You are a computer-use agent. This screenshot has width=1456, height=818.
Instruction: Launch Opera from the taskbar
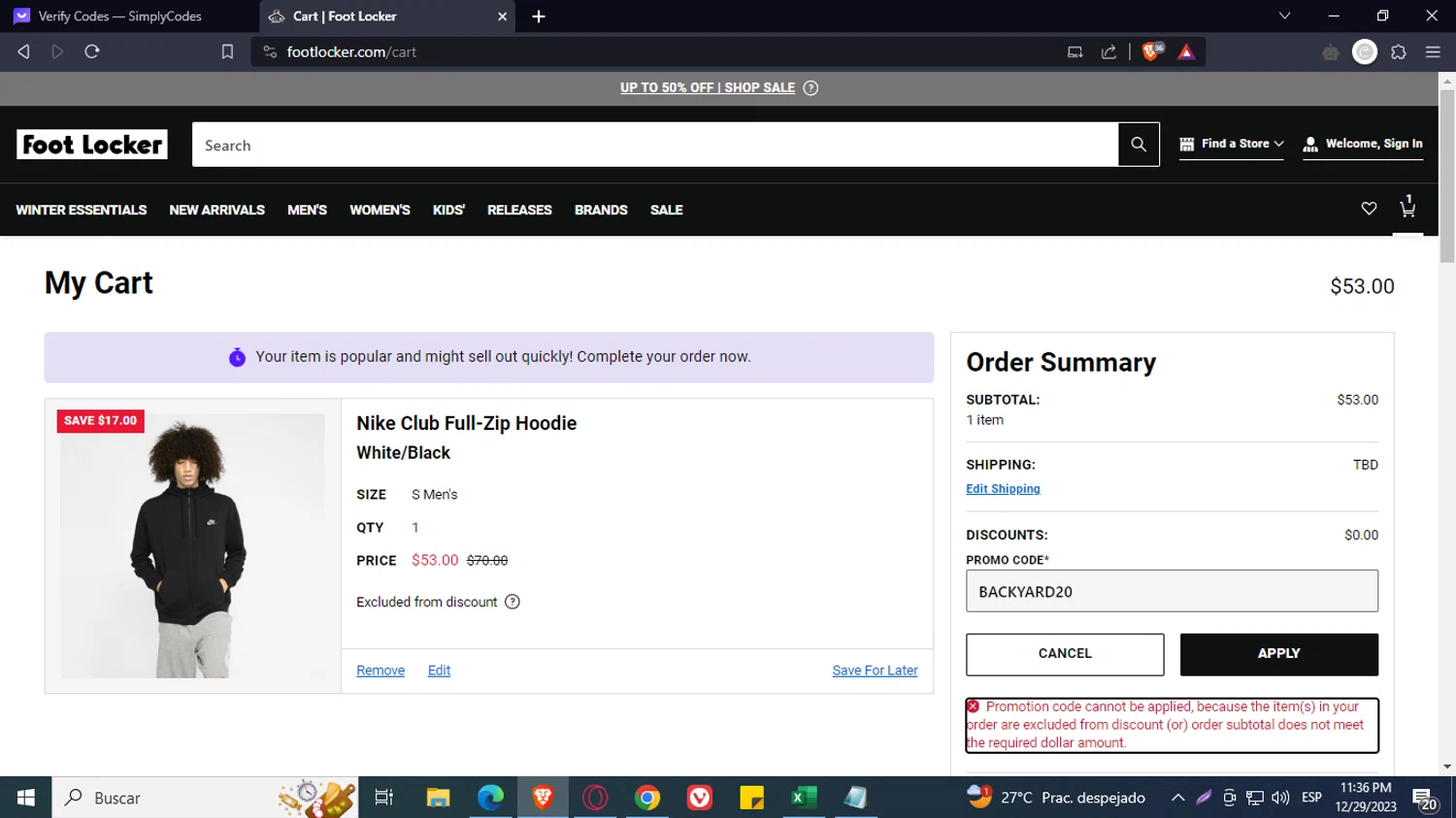(595, 798)
